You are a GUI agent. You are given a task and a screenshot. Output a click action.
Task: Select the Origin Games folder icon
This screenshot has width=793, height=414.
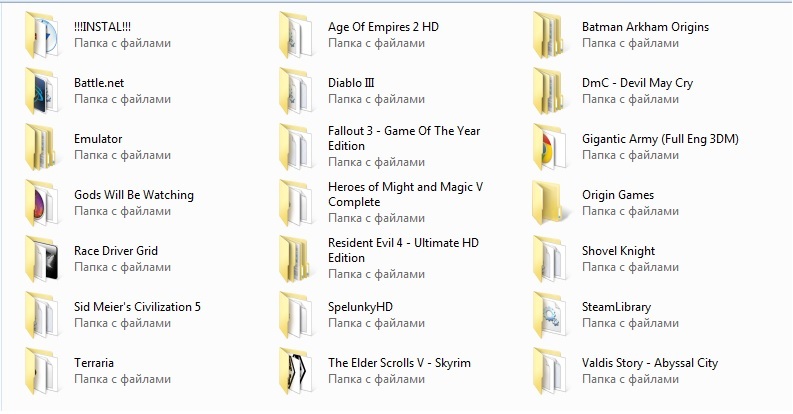[550, 203]
